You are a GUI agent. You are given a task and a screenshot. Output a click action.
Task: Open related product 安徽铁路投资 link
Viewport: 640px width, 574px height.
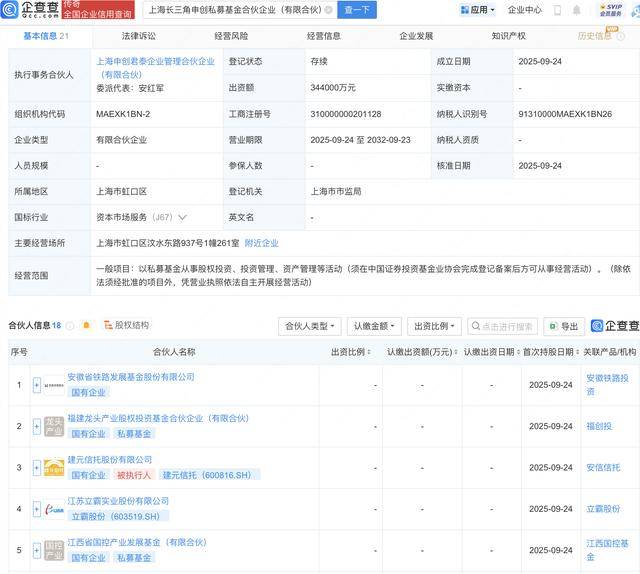[x=607, y=385]
